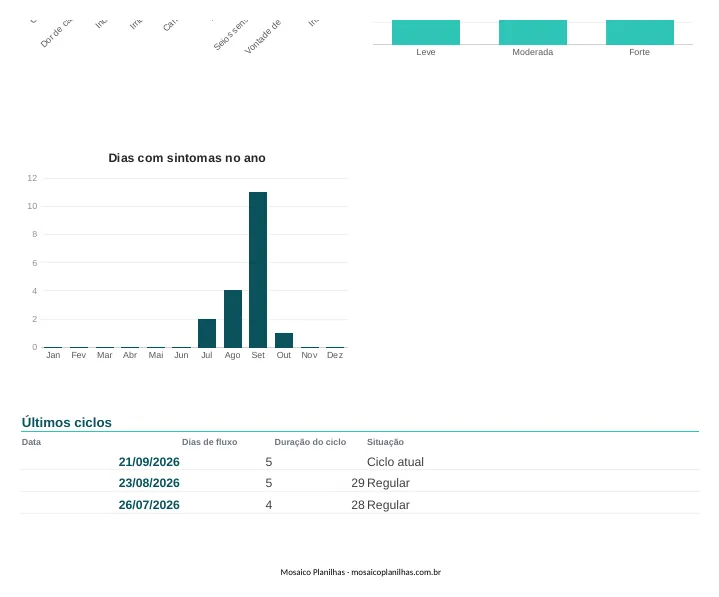Click the y-axis value 10

click(x=32, y=206)
